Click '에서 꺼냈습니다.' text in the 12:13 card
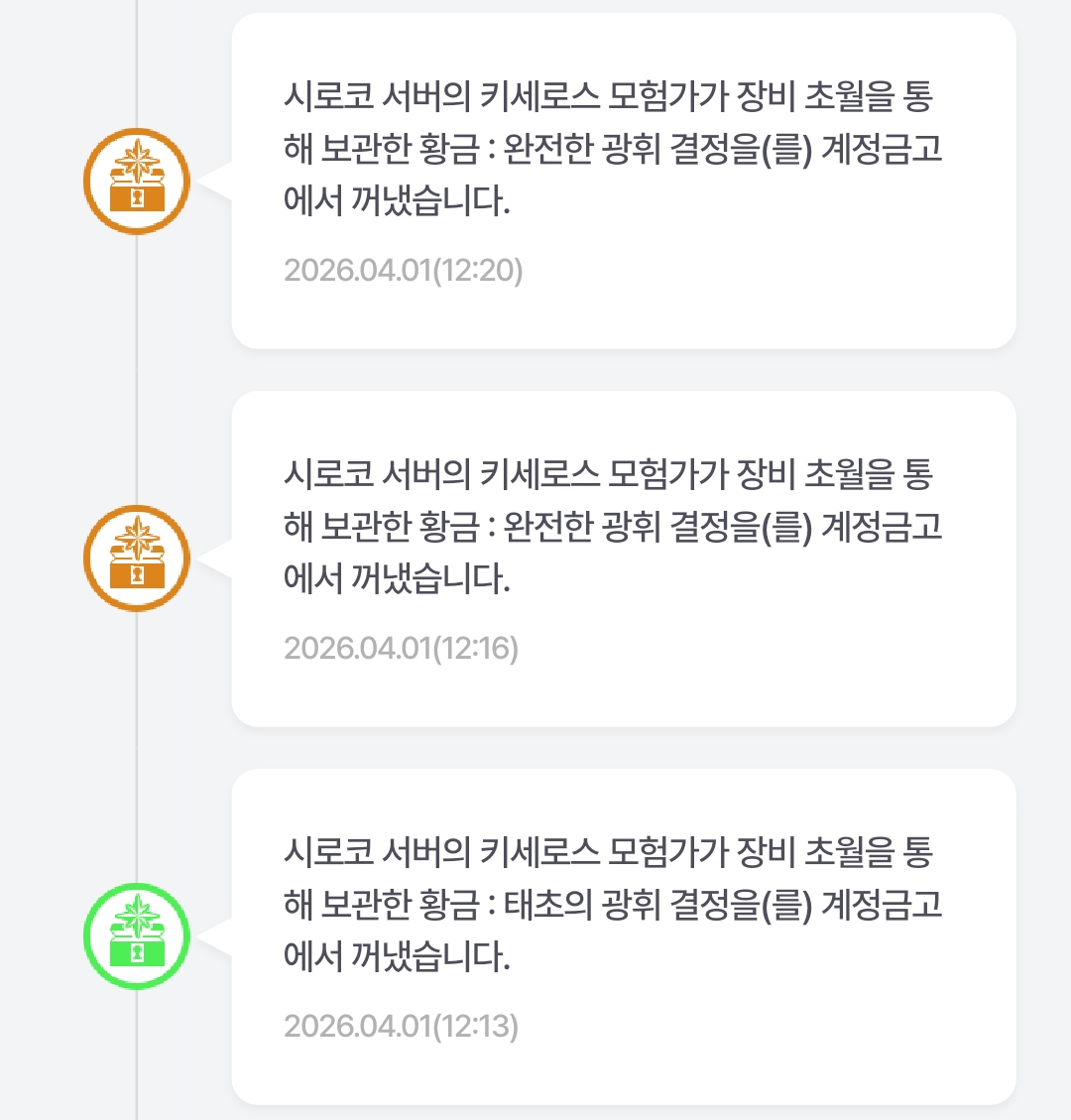1071x1120 pixels. 397,957
